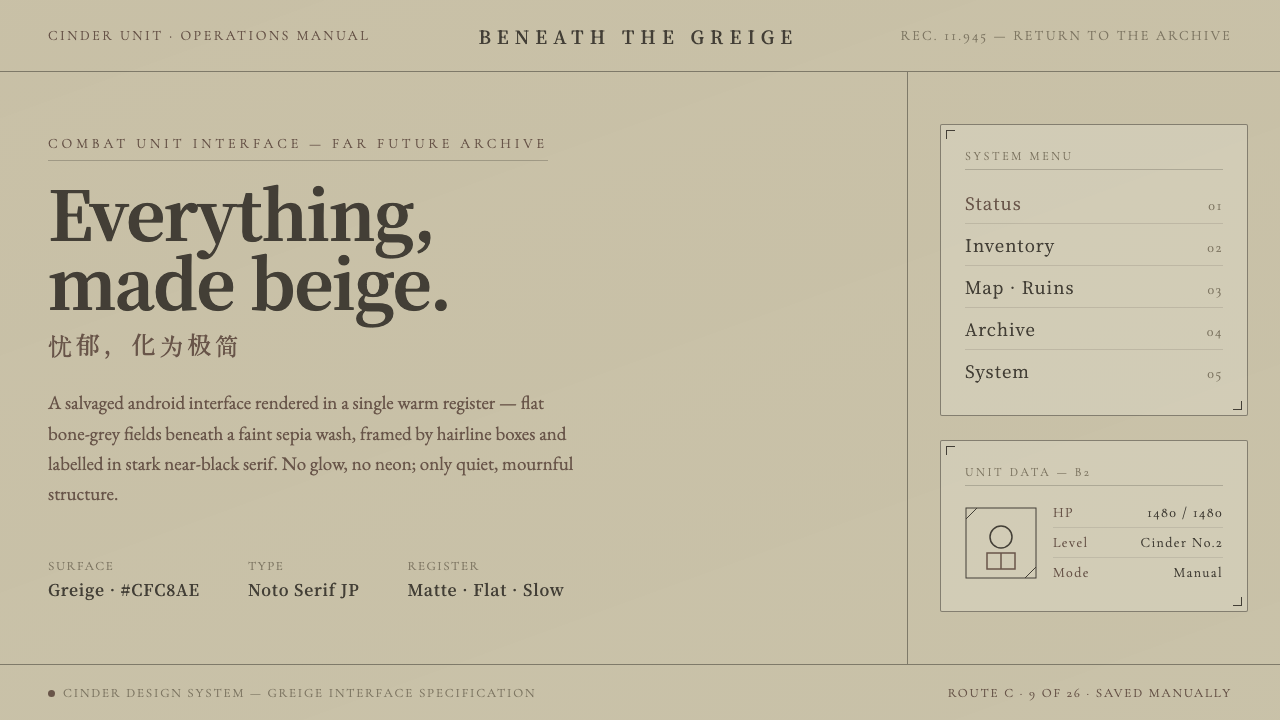The width and height of the screenshot is (1280, 720).
Task: Follow the Return to the Archive link
Action: pos(1122,36)
